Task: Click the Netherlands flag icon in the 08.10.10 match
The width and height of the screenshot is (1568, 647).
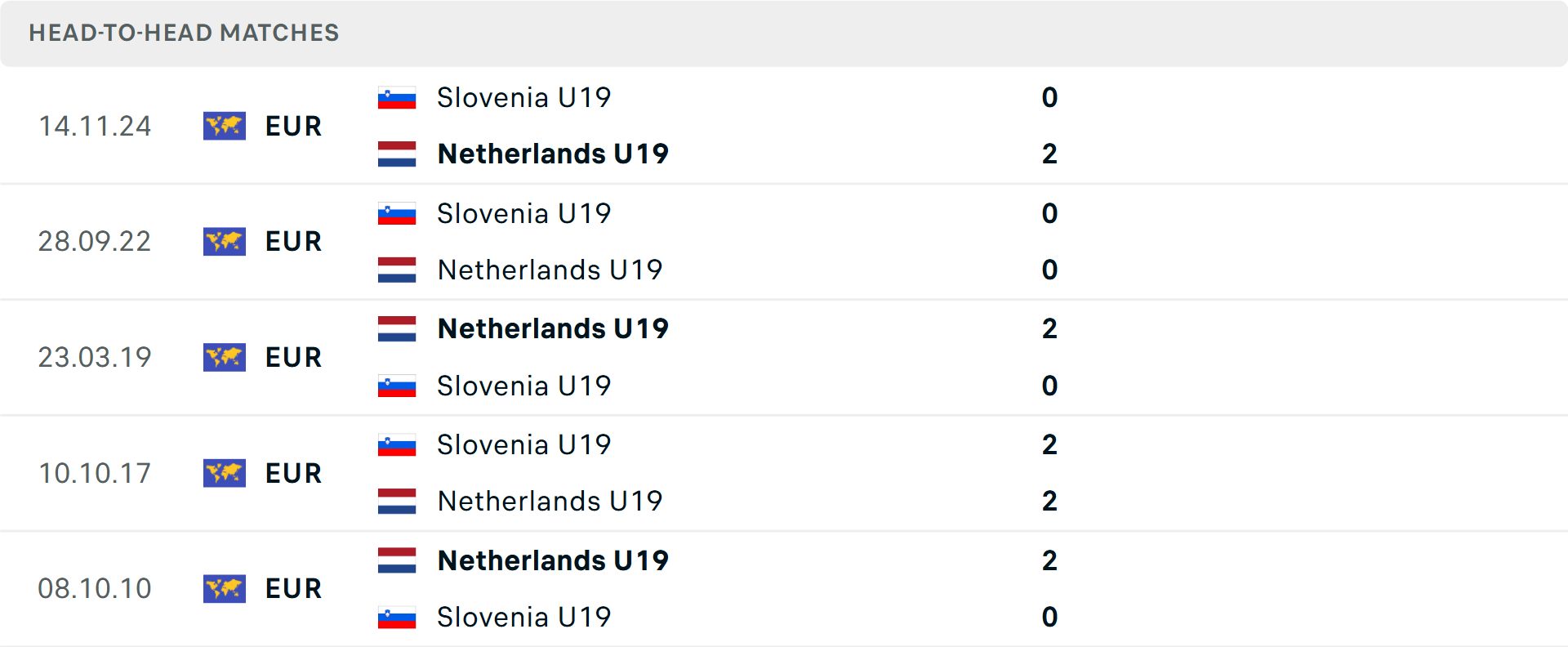Action: coord(396,560)
